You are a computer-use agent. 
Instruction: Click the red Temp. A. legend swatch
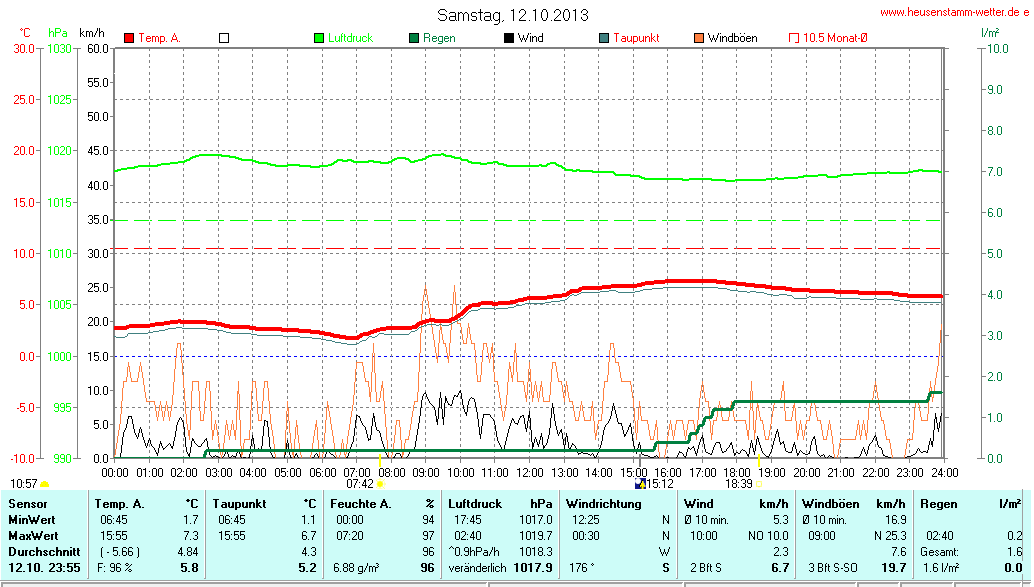pos(129,38)
